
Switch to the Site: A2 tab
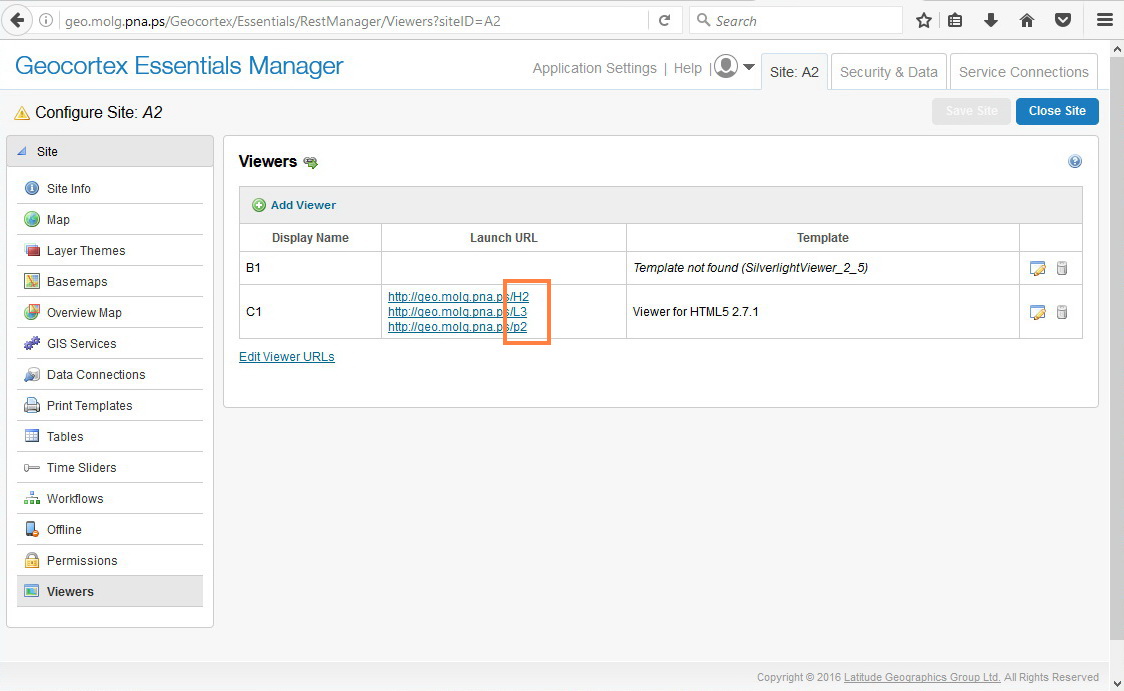794,72
